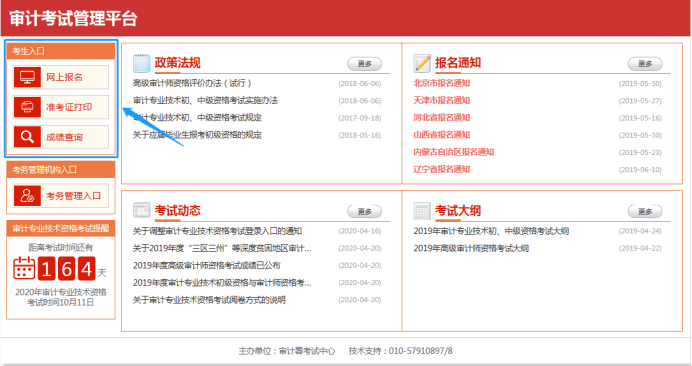Click date (2019-06-10) beside 辽宁省报名通知
This screenshot has height=366, width=692.
pyautogui.click(x=640, y=170)
